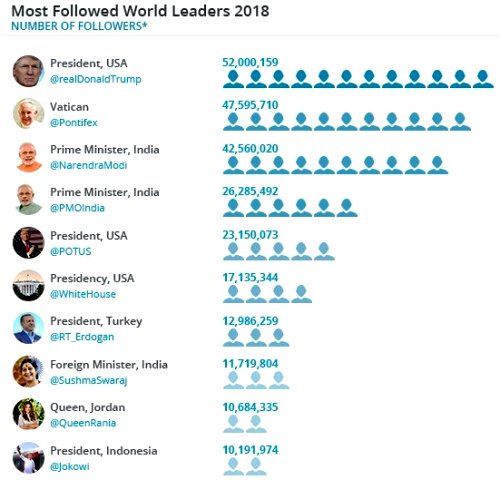Click the Queen Rania profile avatar

[x=28, y=414]
